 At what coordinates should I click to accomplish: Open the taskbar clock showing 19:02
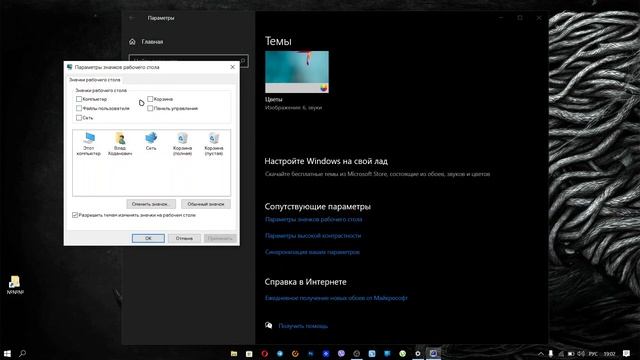[x=609, y=354]
